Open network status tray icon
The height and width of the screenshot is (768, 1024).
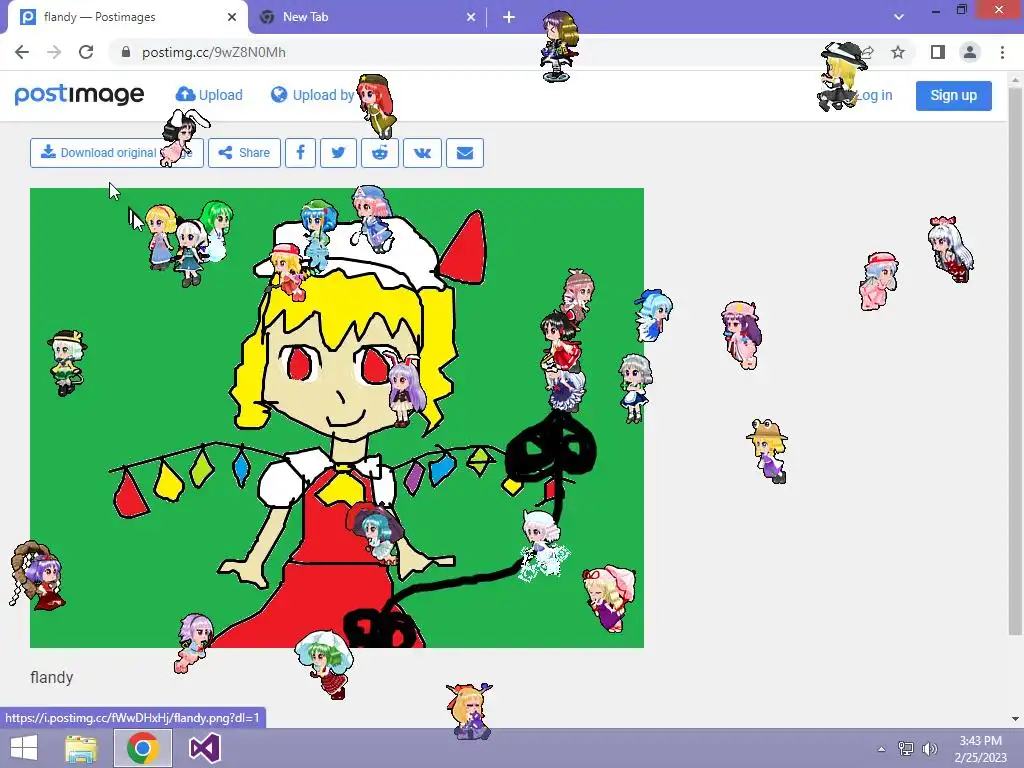[906, 749]
